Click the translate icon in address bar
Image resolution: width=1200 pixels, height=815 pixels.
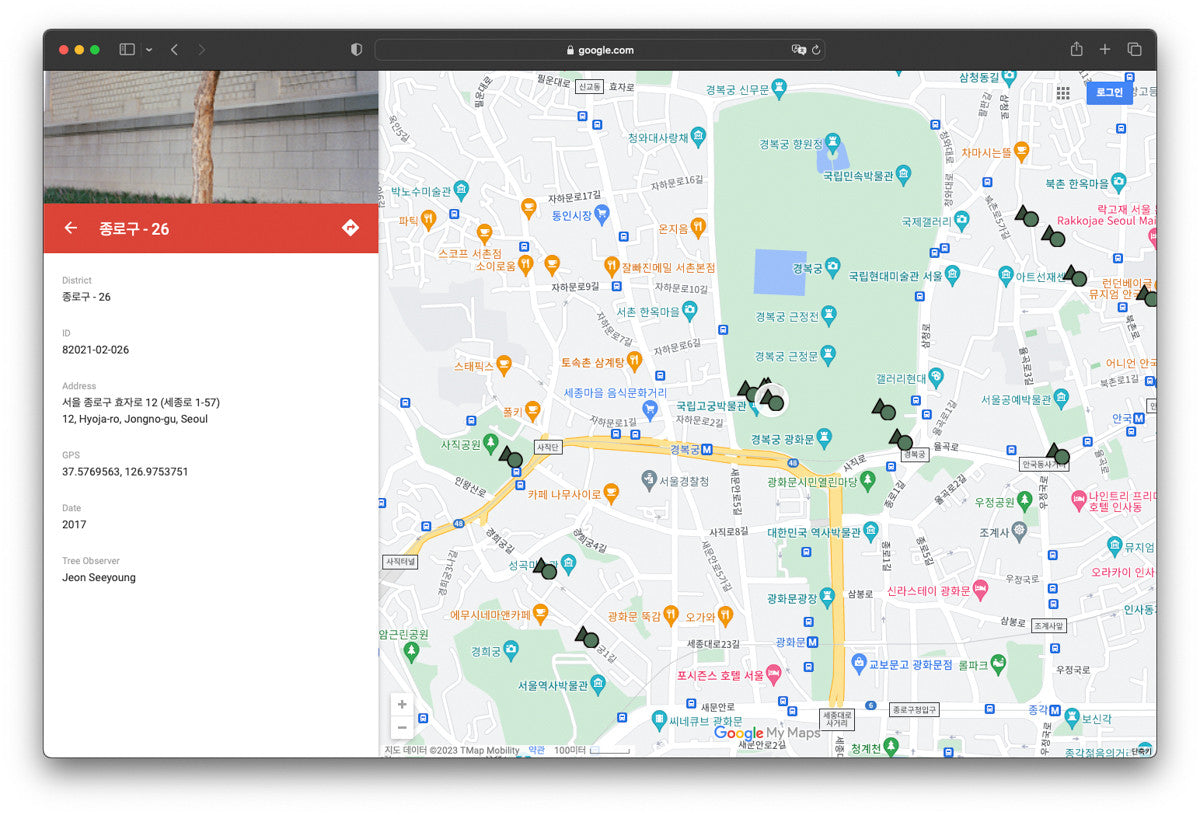pyautogui.click(x=798, y=50)
